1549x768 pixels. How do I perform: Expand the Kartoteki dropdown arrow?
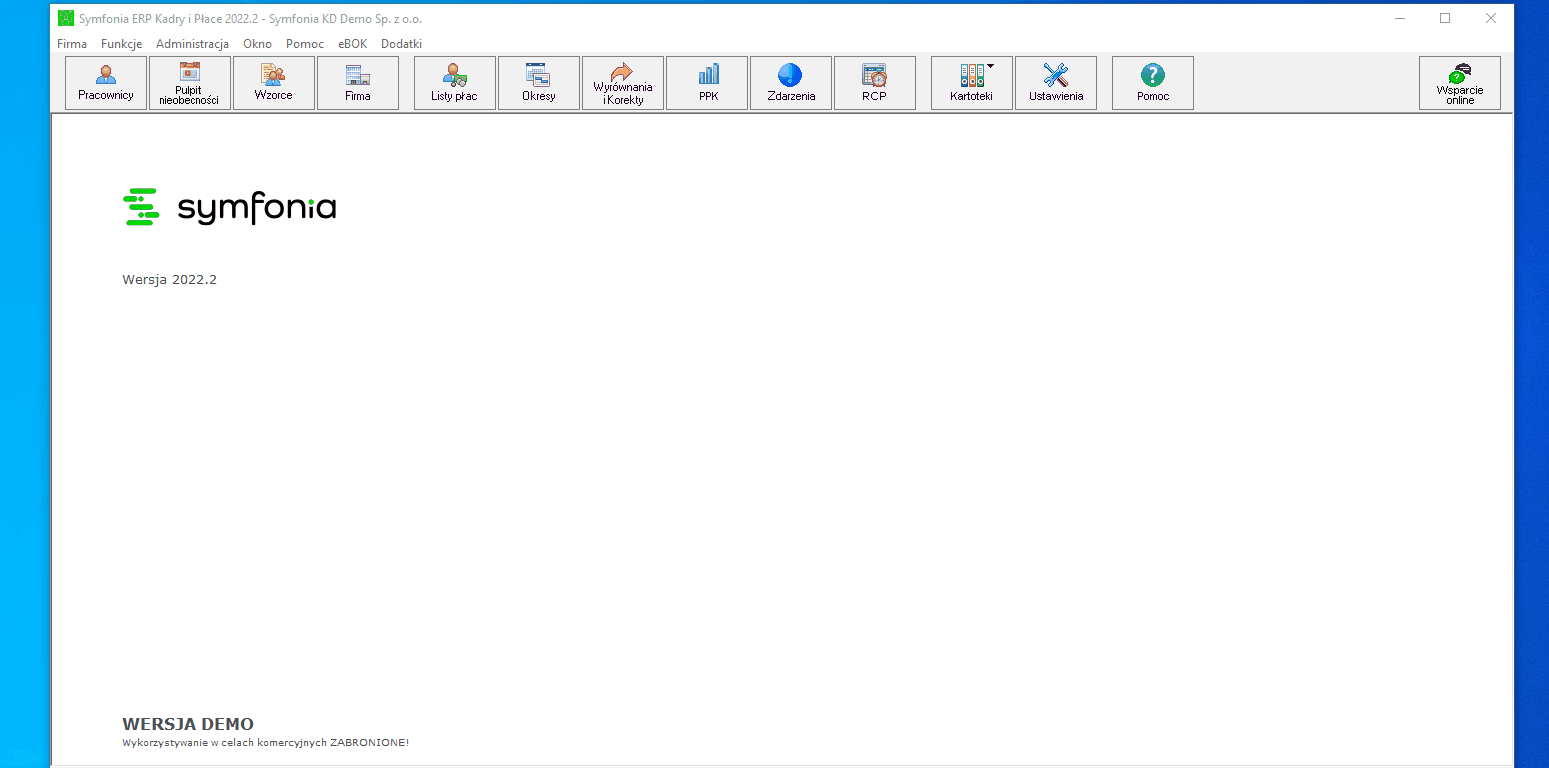tap(990, 66)
